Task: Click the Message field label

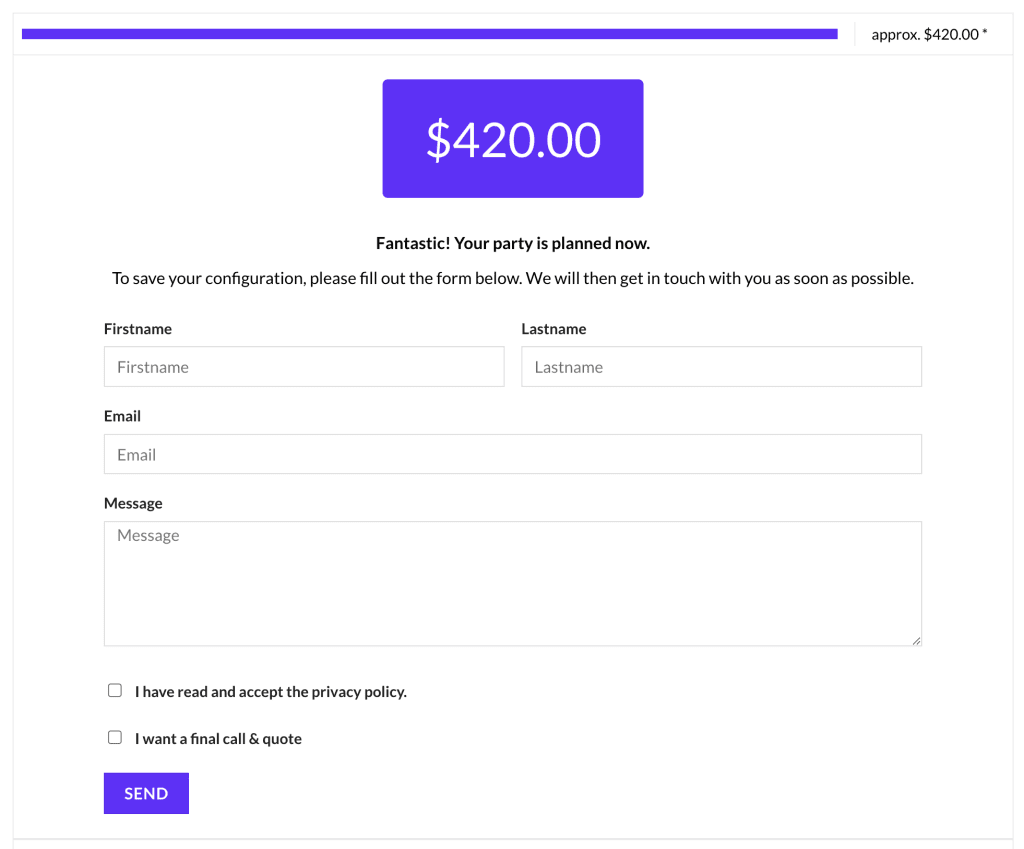Action: coord(133,503)
